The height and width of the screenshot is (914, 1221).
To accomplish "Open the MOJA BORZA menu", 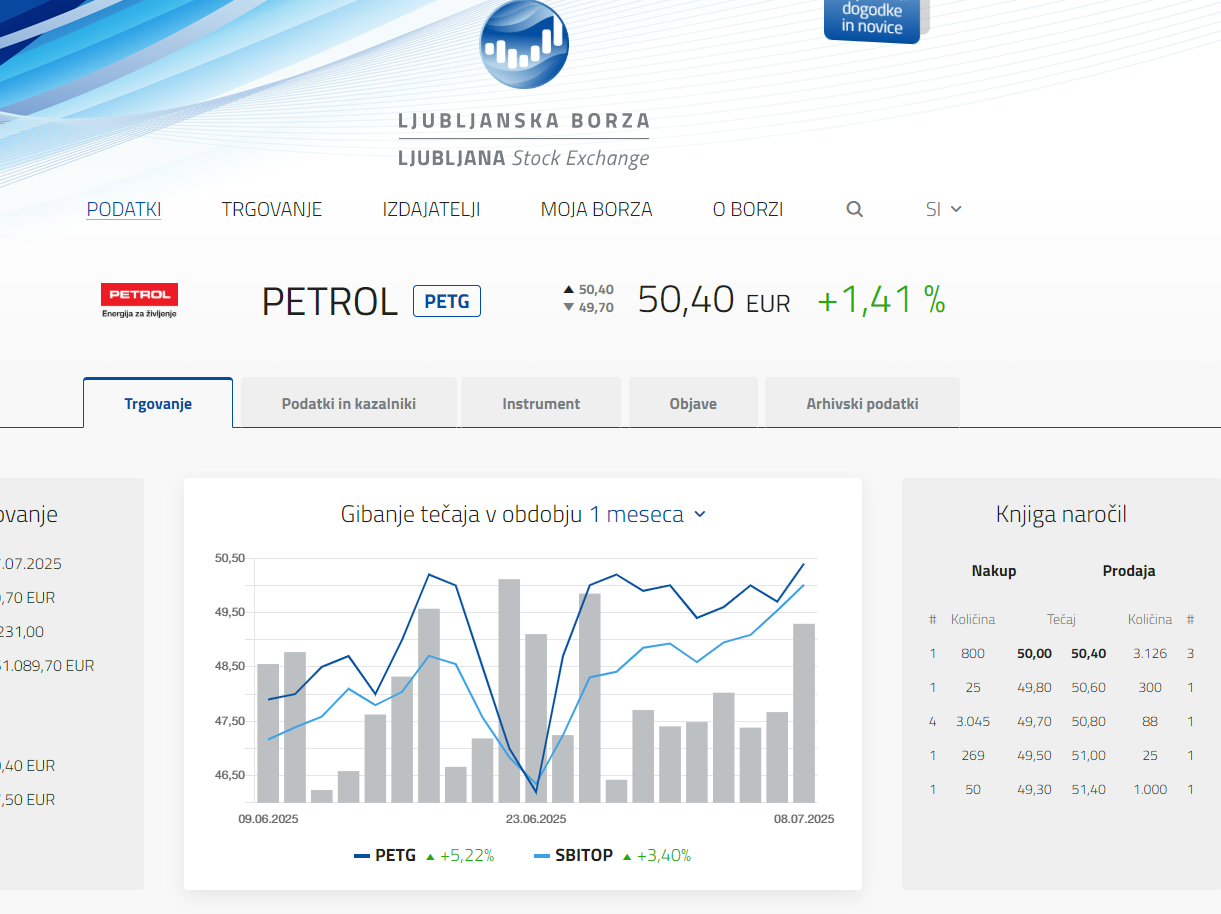I will click(596, 209).
